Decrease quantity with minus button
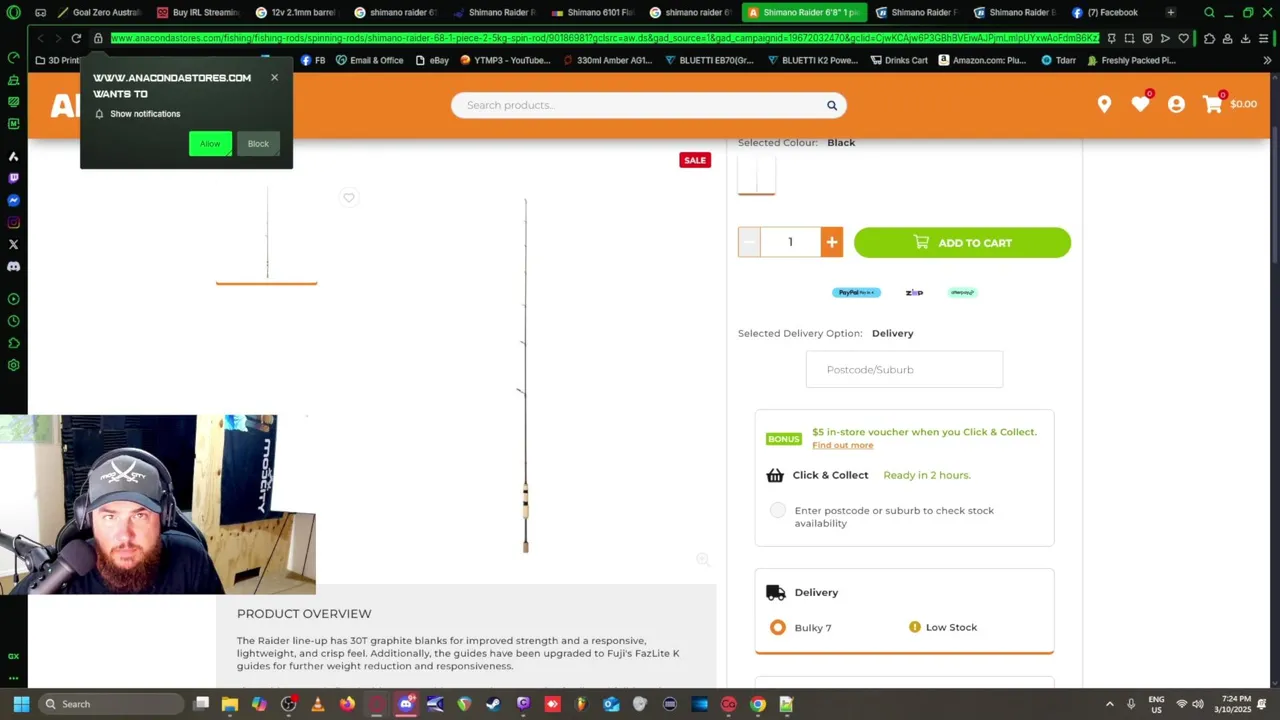The height and width of the screenshot is (720, 1280). coord(749,242)
